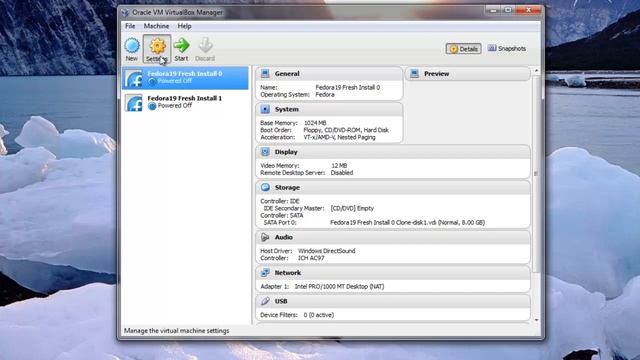Click the details pane vertical scrollbar thumb

(x=537, y=174)
